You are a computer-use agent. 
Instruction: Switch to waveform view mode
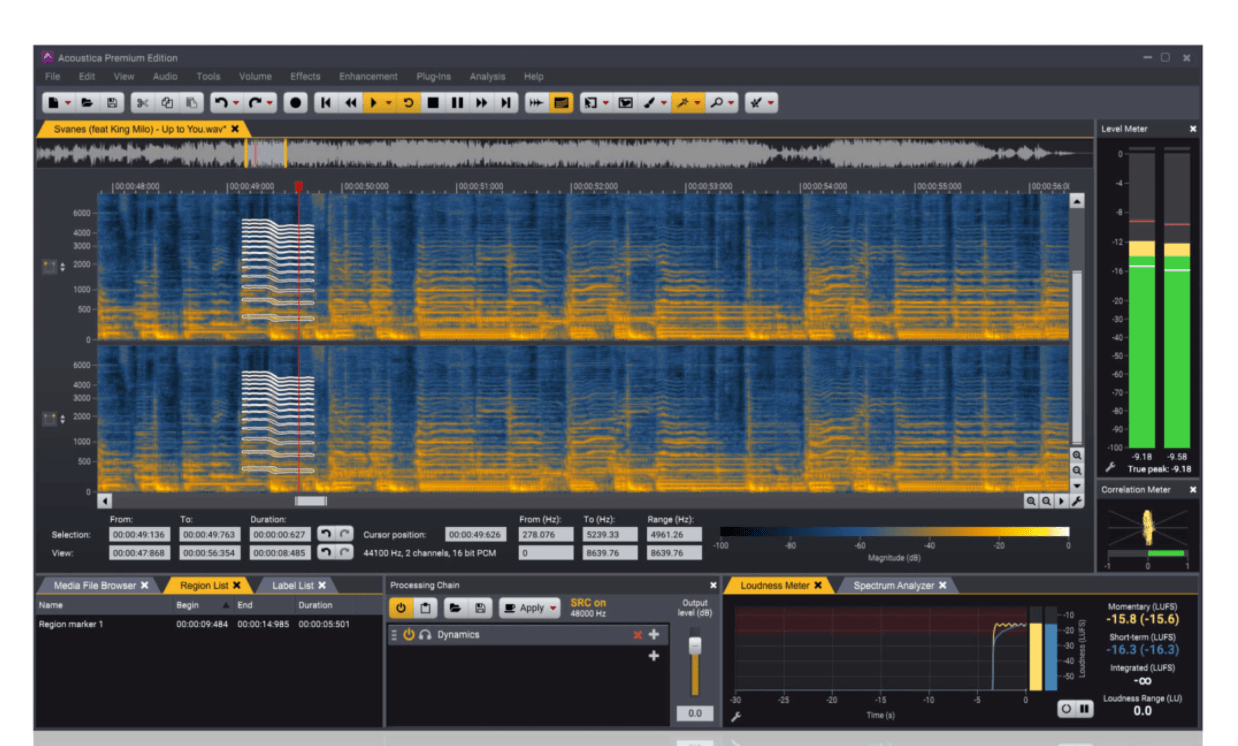click(x=537, y=102)
